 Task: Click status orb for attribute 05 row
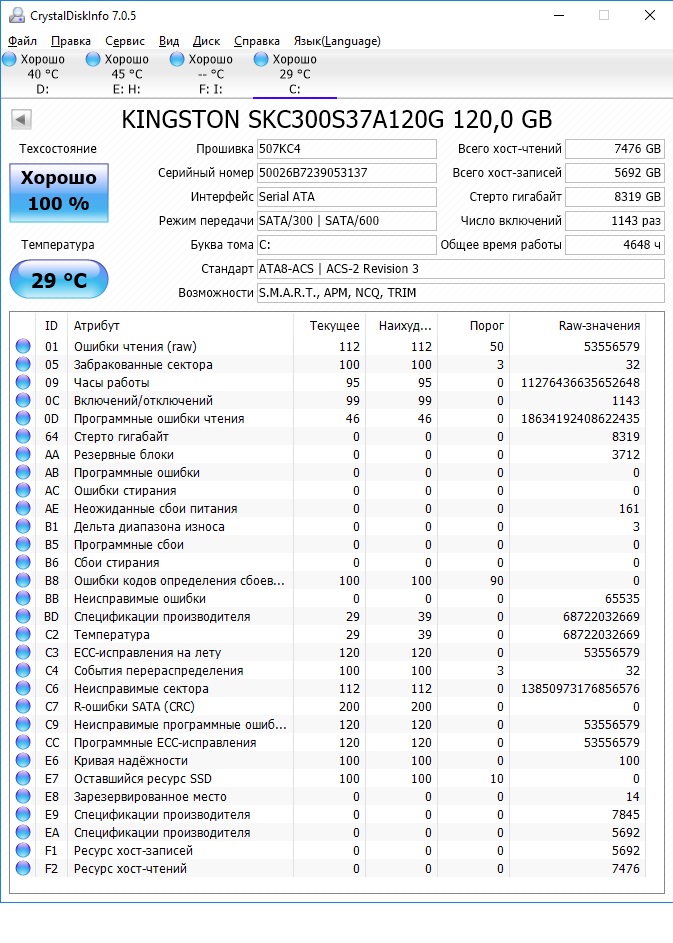23,364
